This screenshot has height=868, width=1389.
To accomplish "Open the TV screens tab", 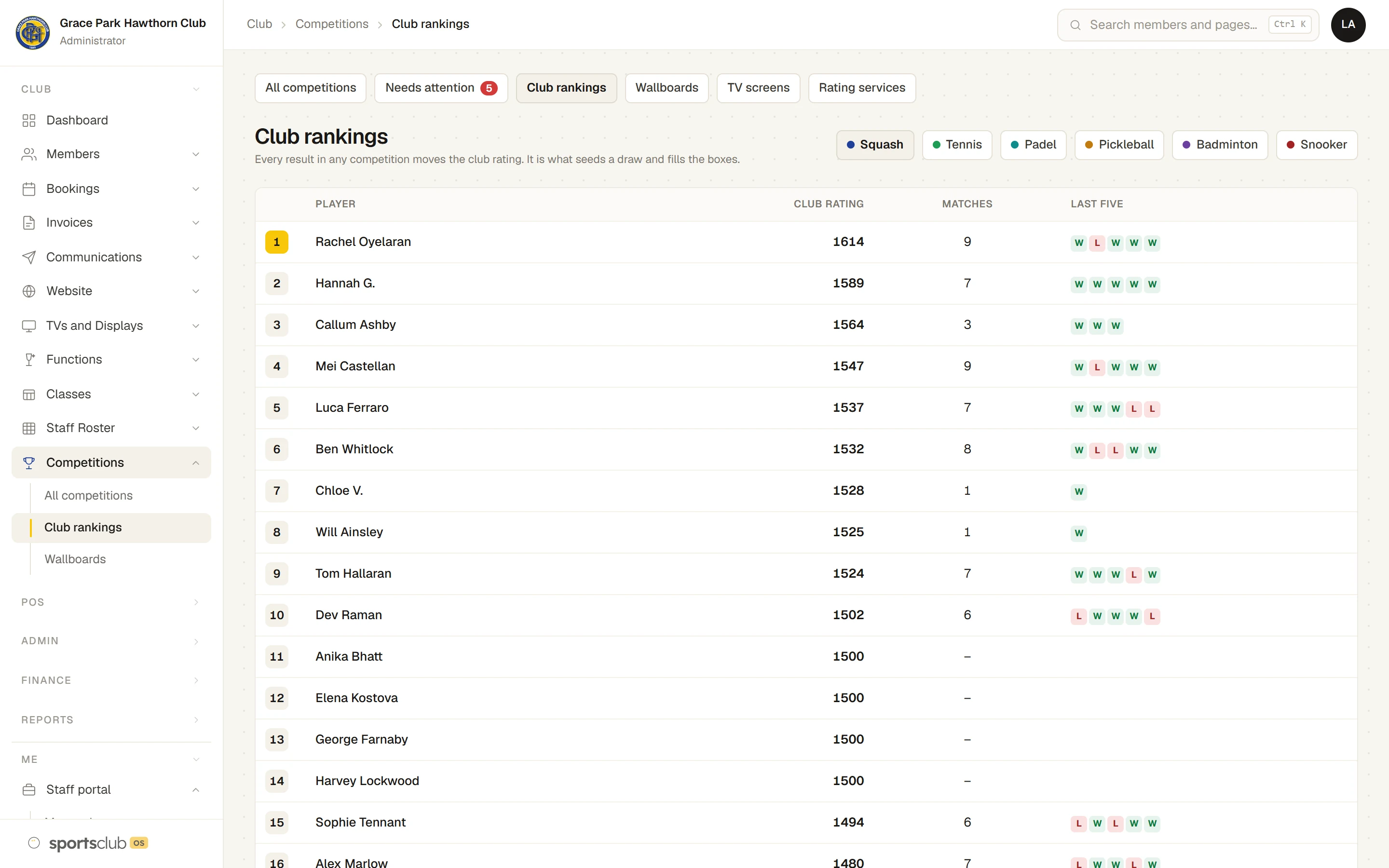I will [758, 88].
